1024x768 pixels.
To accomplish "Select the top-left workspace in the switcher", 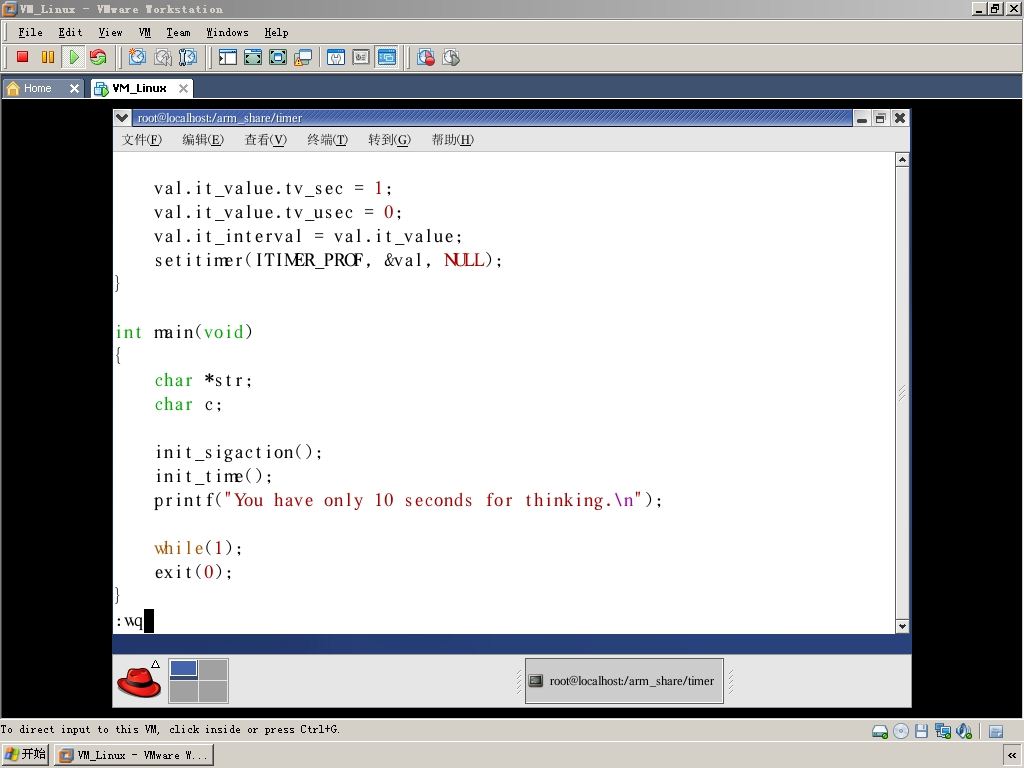I will tap(184, 669).
